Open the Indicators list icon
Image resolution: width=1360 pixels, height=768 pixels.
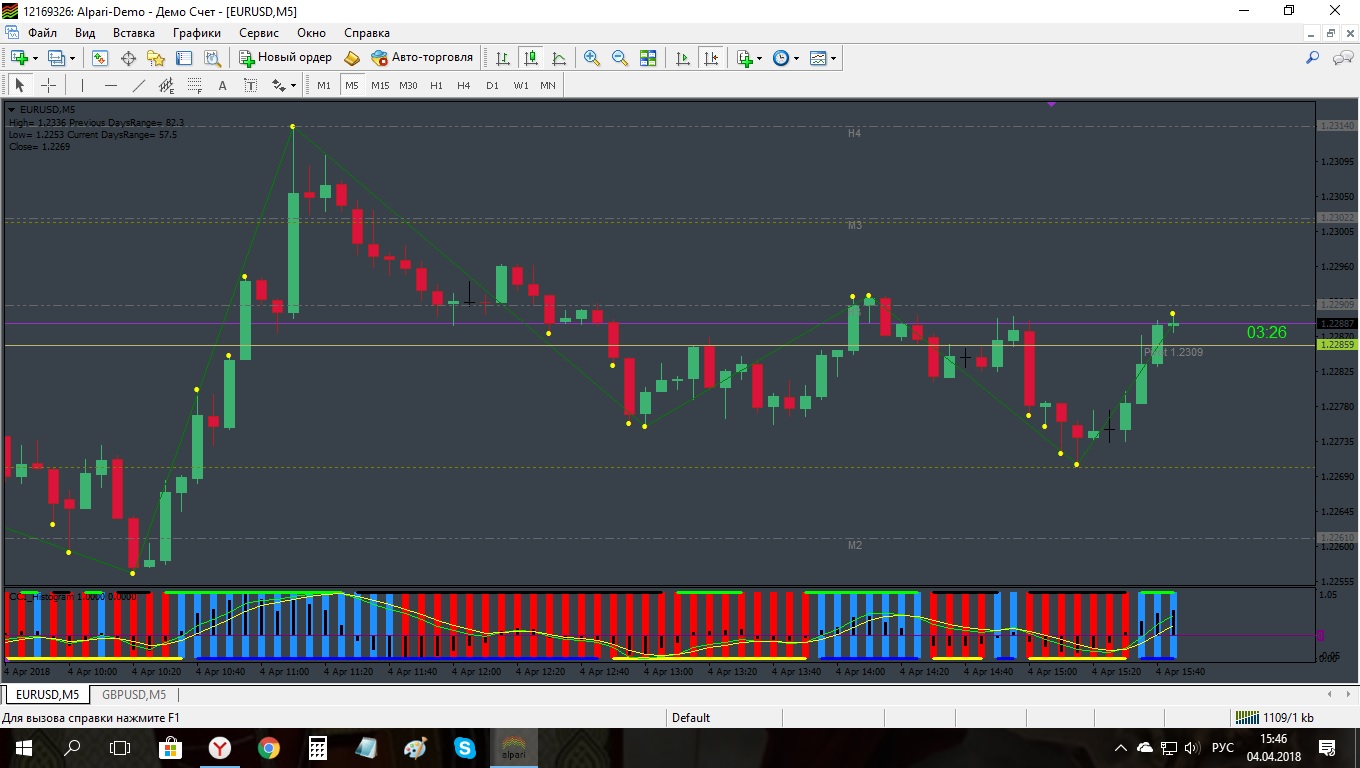point(744,58)
